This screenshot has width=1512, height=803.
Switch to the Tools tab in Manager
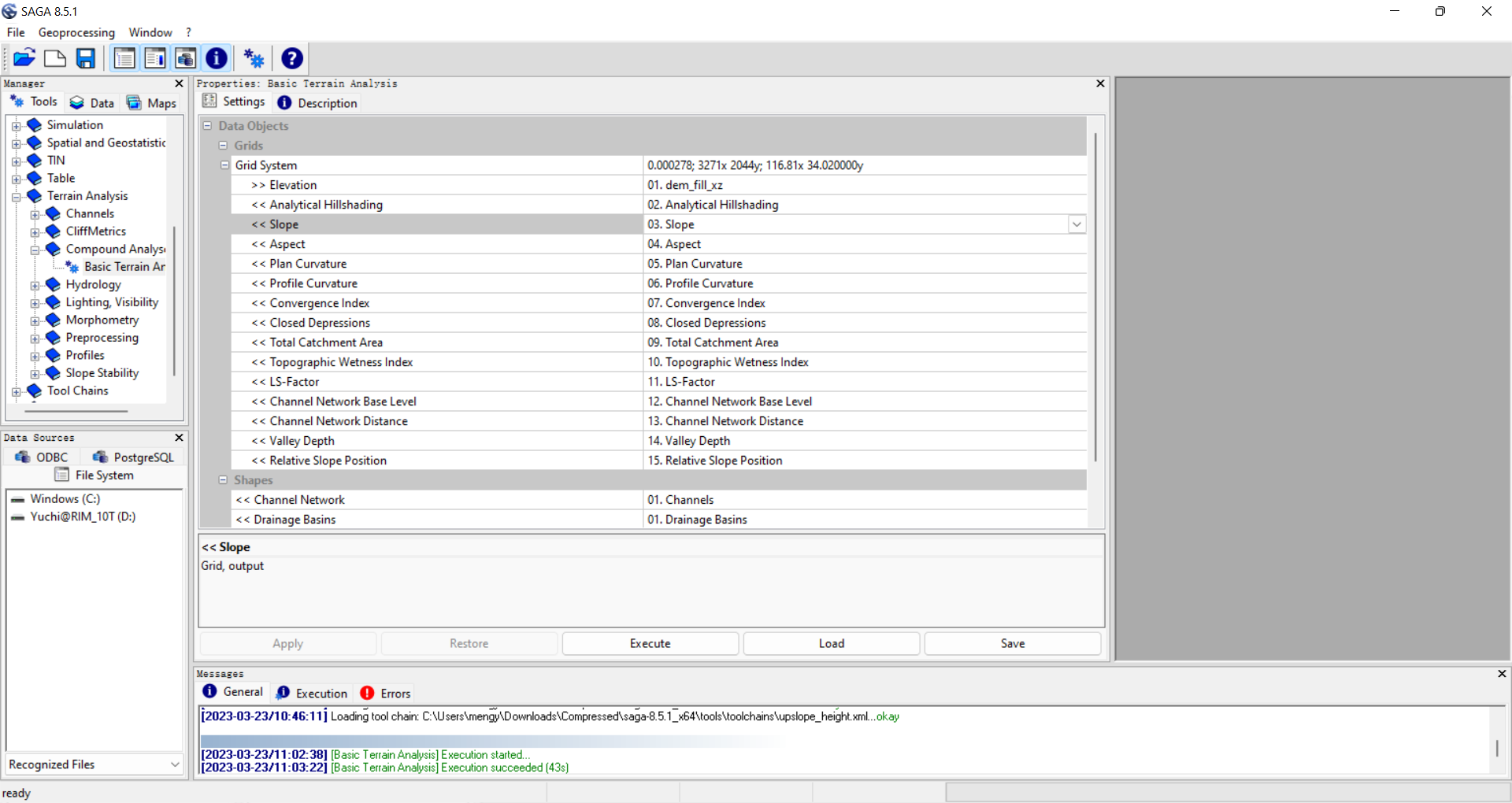(33, 102)
